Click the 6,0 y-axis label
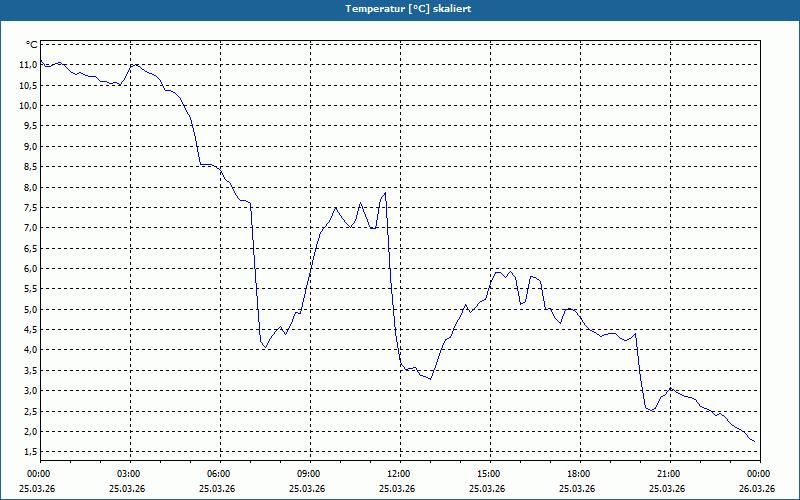Image resolution: width=800 pixels, height=500 pixels. 31,268
